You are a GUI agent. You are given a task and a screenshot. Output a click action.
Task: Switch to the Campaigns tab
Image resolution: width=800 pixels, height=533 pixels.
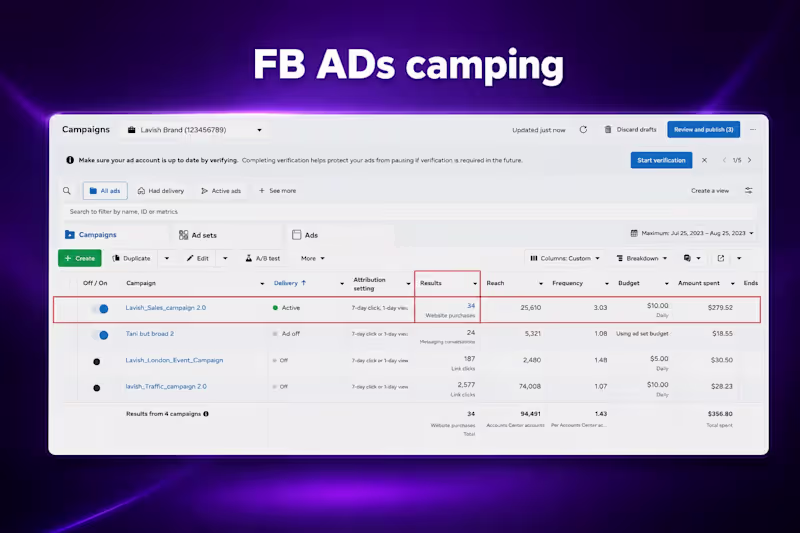[x=91, y=235]
